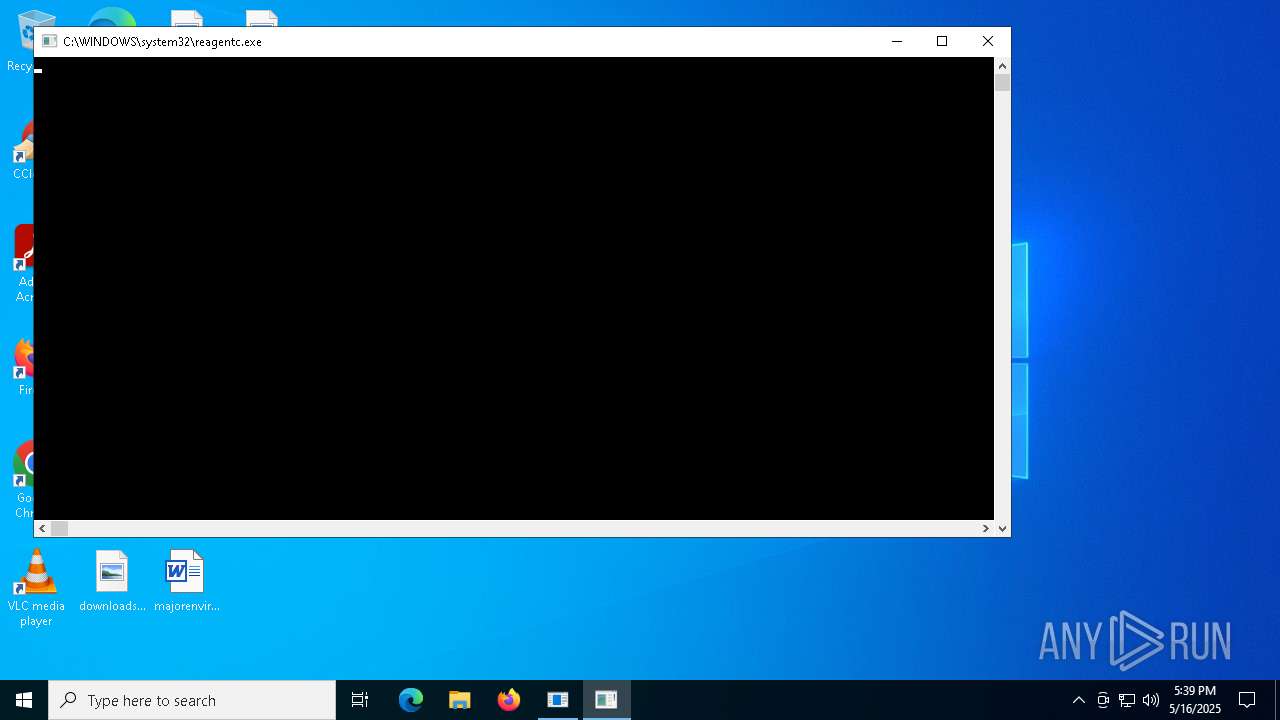This screenshot has height=720, width=1280.
Task: Select the VLC media player desktop icon
Action: (36, 588)
